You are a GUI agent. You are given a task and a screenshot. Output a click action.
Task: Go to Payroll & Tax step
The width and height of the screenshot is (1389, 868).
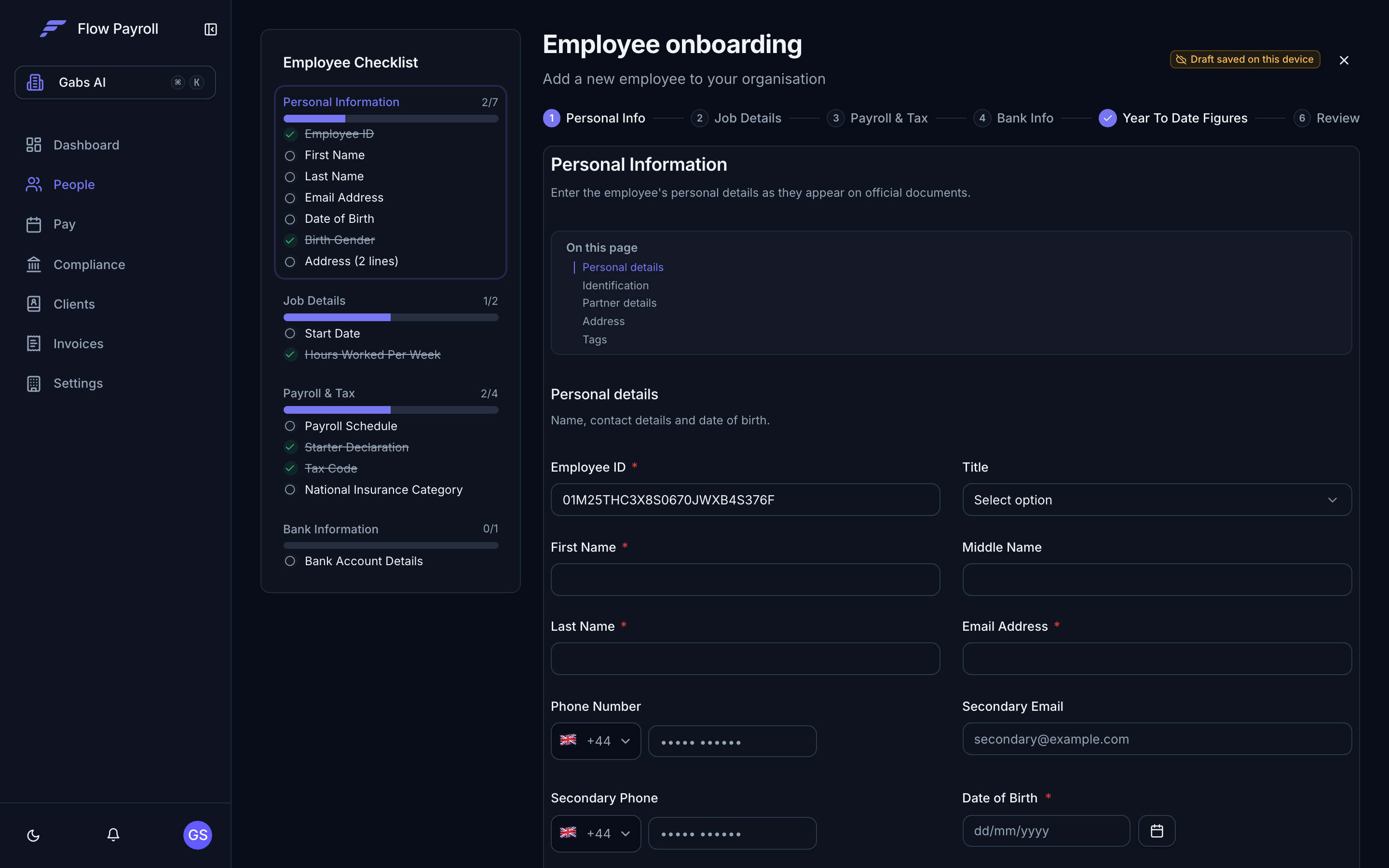click(877, 118)
